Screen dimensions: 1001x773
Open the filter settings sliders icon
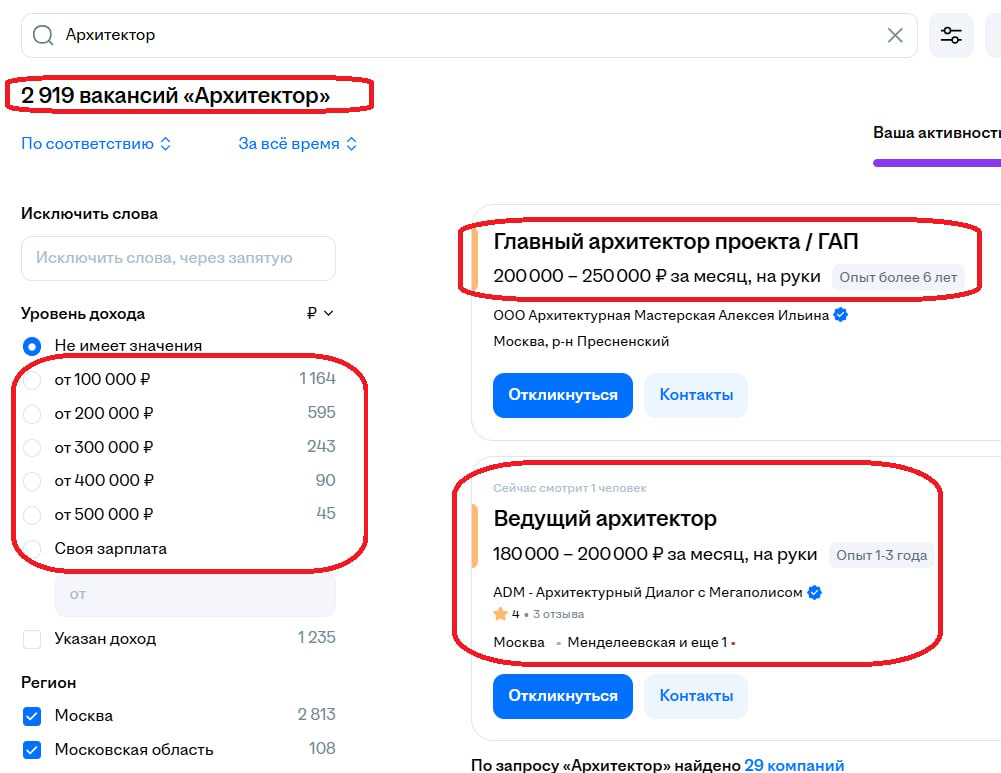[951, 35]
